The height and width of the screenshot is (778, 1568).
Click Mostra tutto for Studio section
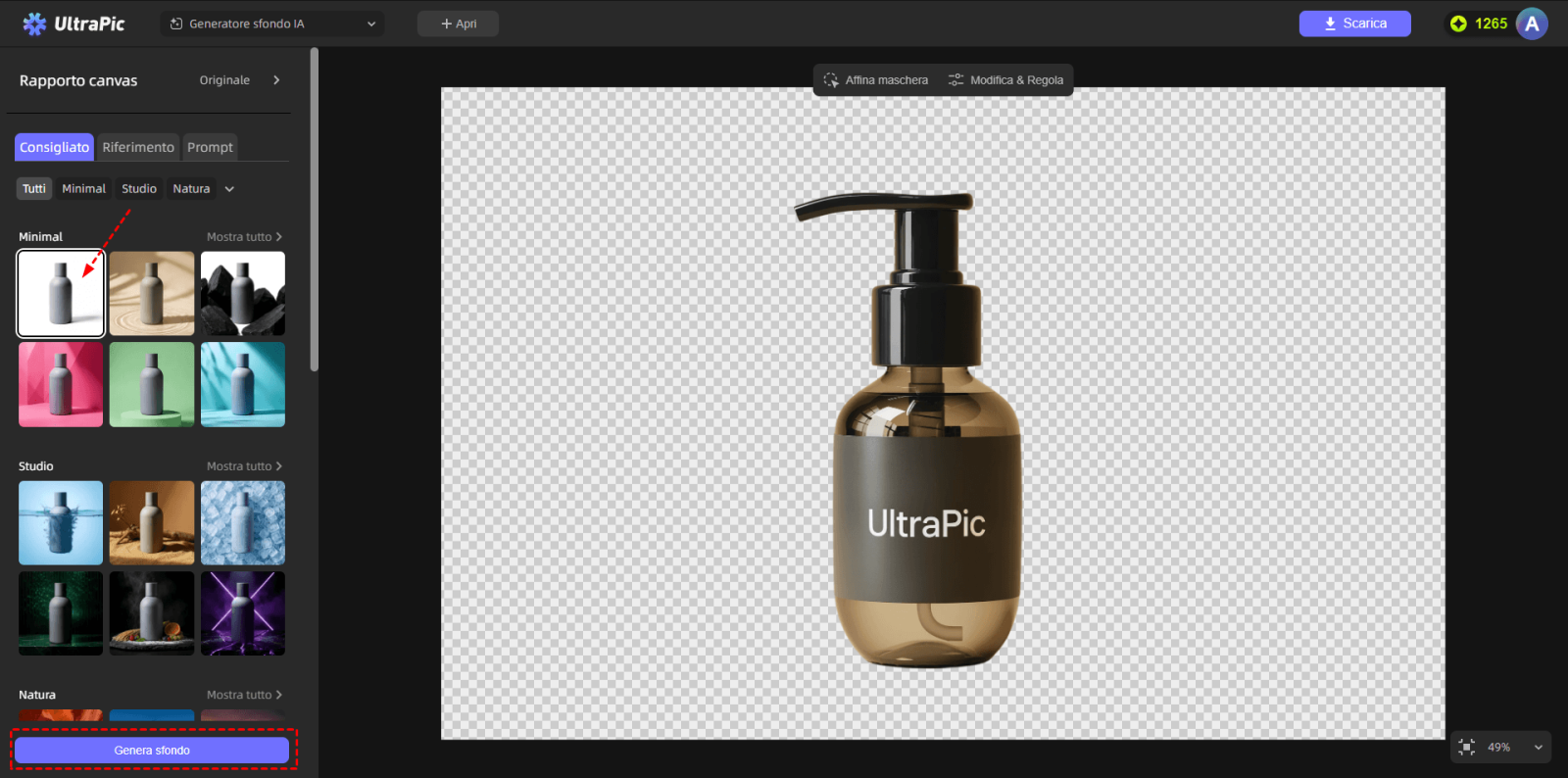coord(244,466)
